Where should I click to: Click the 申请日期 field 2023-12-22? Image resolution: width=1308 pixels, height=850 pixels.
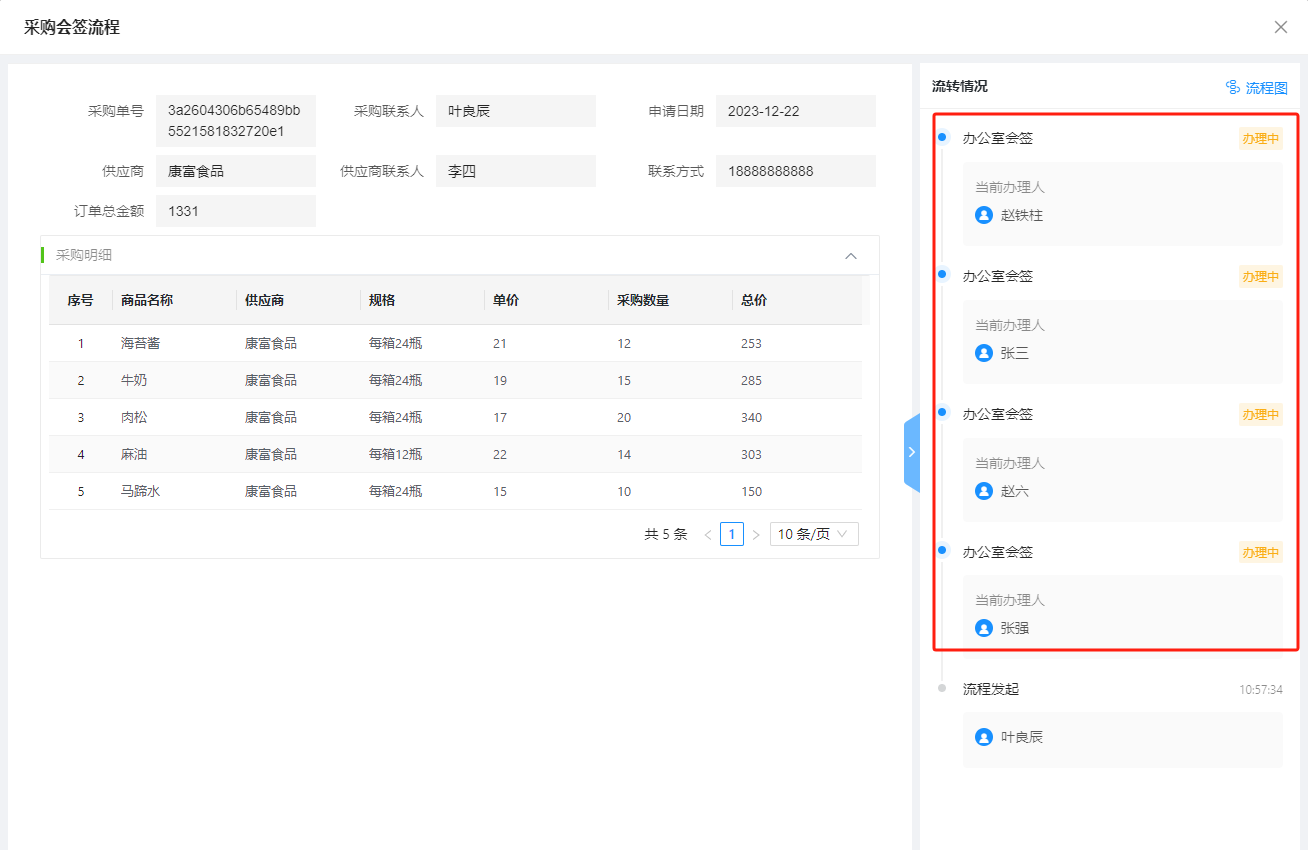click(x=795, y=111)
